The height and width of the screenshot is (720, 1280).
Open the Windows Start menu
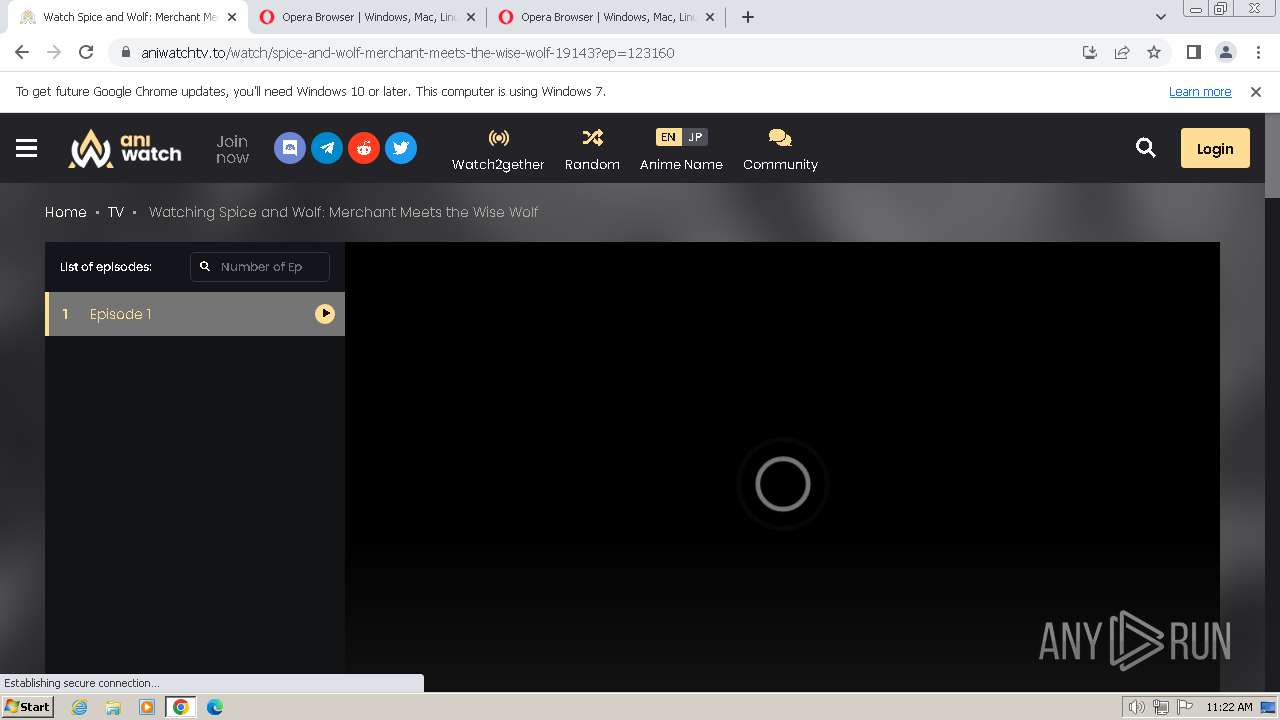(27, 707)
